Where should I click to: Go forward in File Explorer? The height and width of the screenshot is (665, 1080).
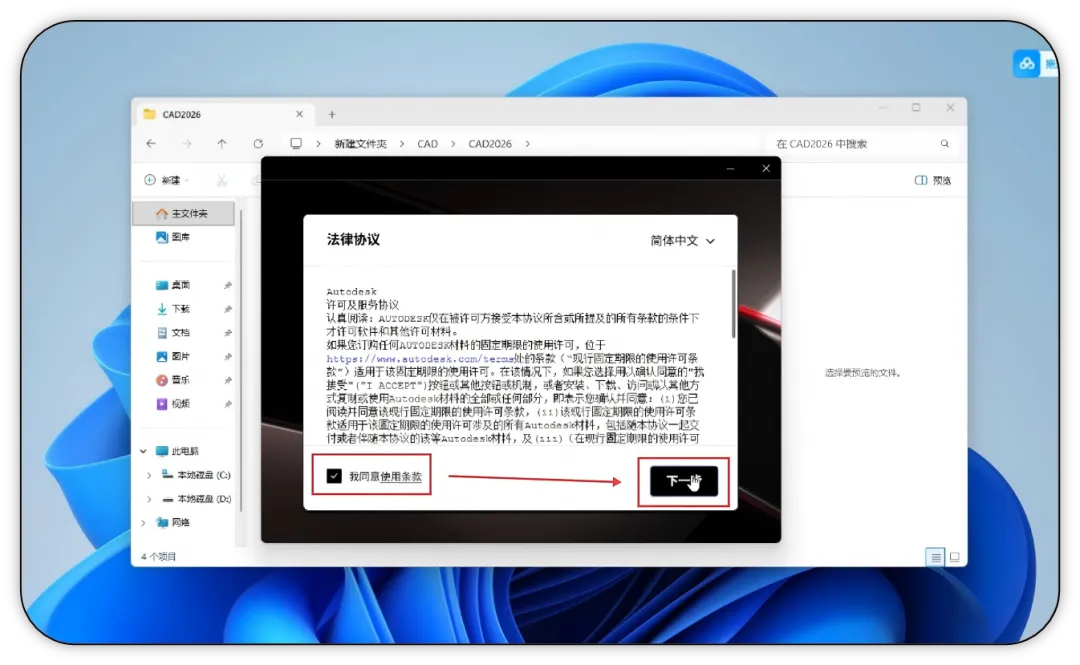click(x=186, y=143)
